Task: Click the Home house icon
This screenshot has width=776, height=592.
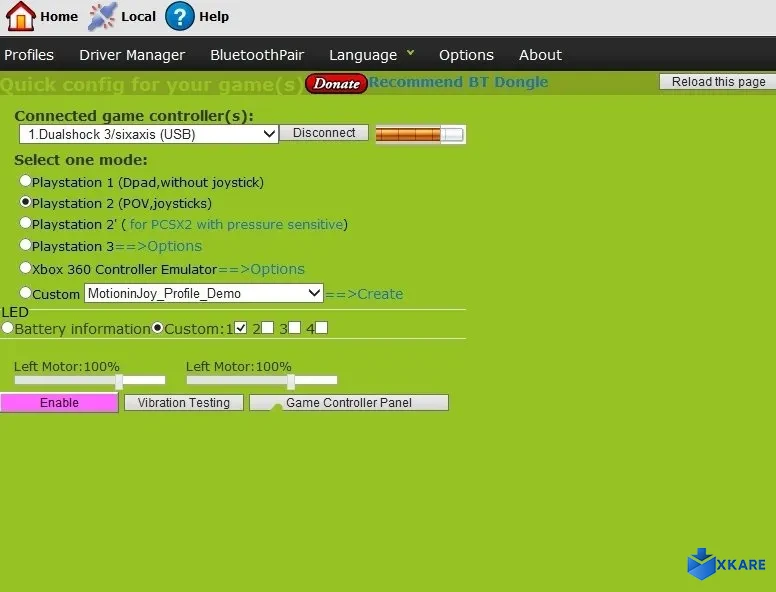Action: point(20,16)
